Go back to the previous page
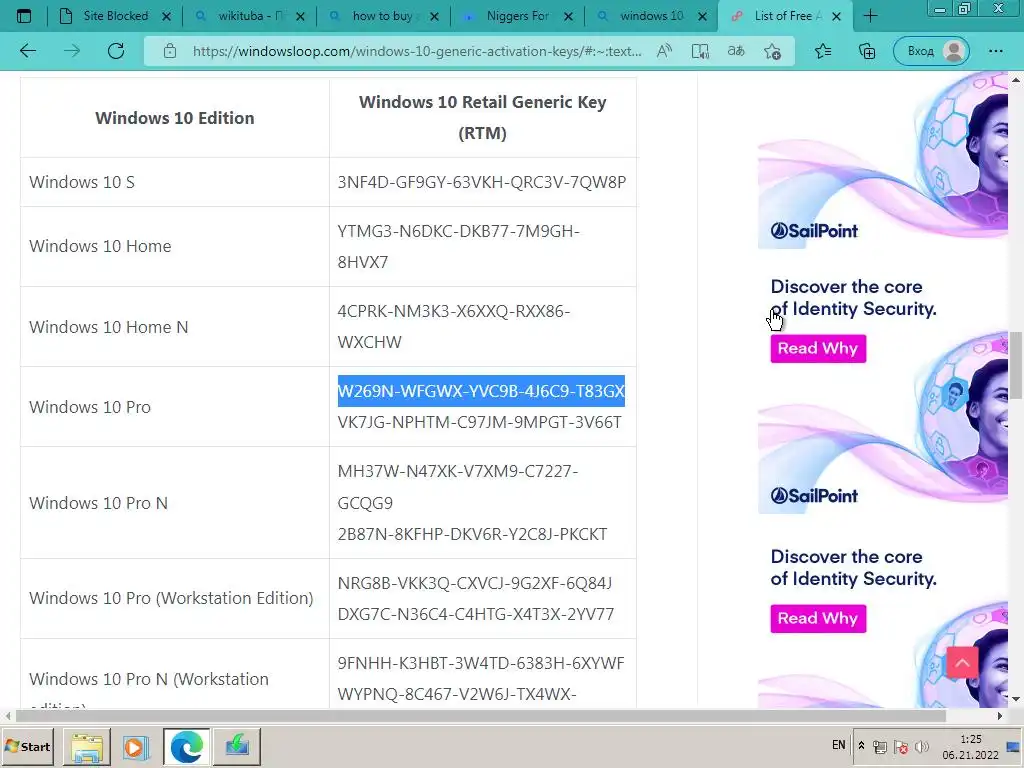The image size is (1024, 768). tap(28, 51)
